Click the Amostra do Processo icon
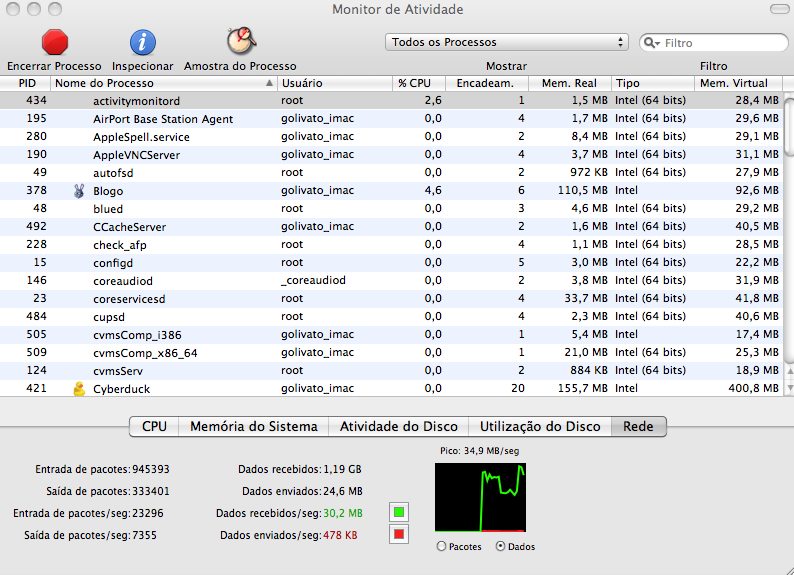The width and height of the screenshot is (794, 575). [x=241, y=40]
